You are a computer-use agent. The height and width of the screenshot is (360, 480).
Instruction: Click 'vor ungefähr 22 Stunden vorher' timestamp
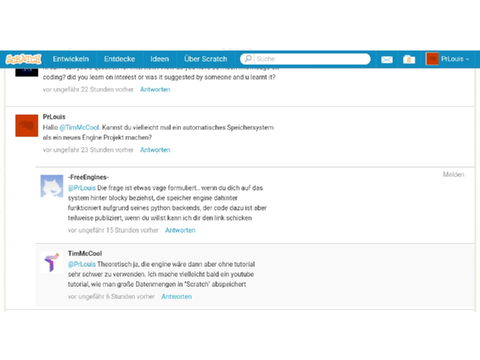coord(88,89)
